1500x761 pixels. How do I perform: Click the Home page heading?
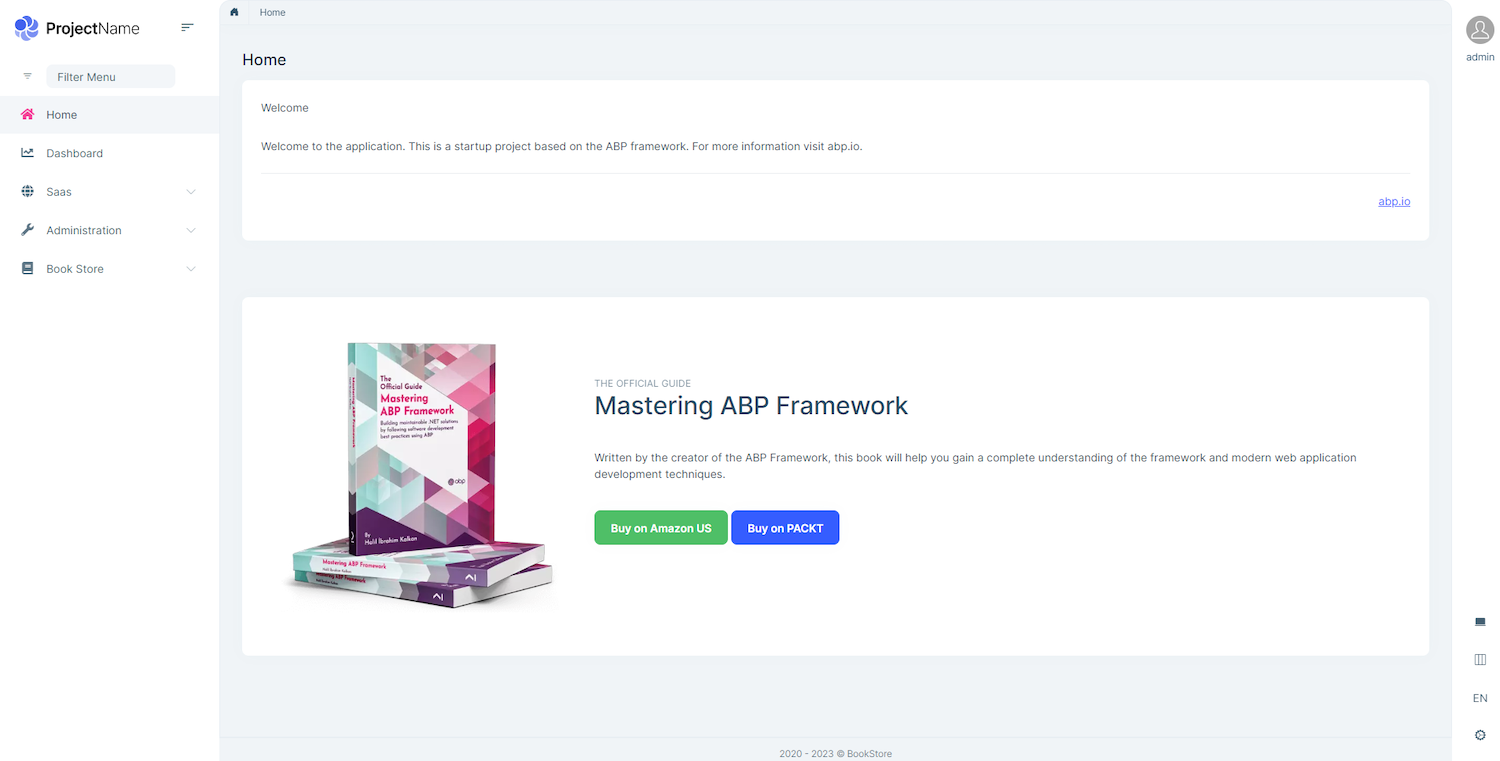[x=264, y=60]
